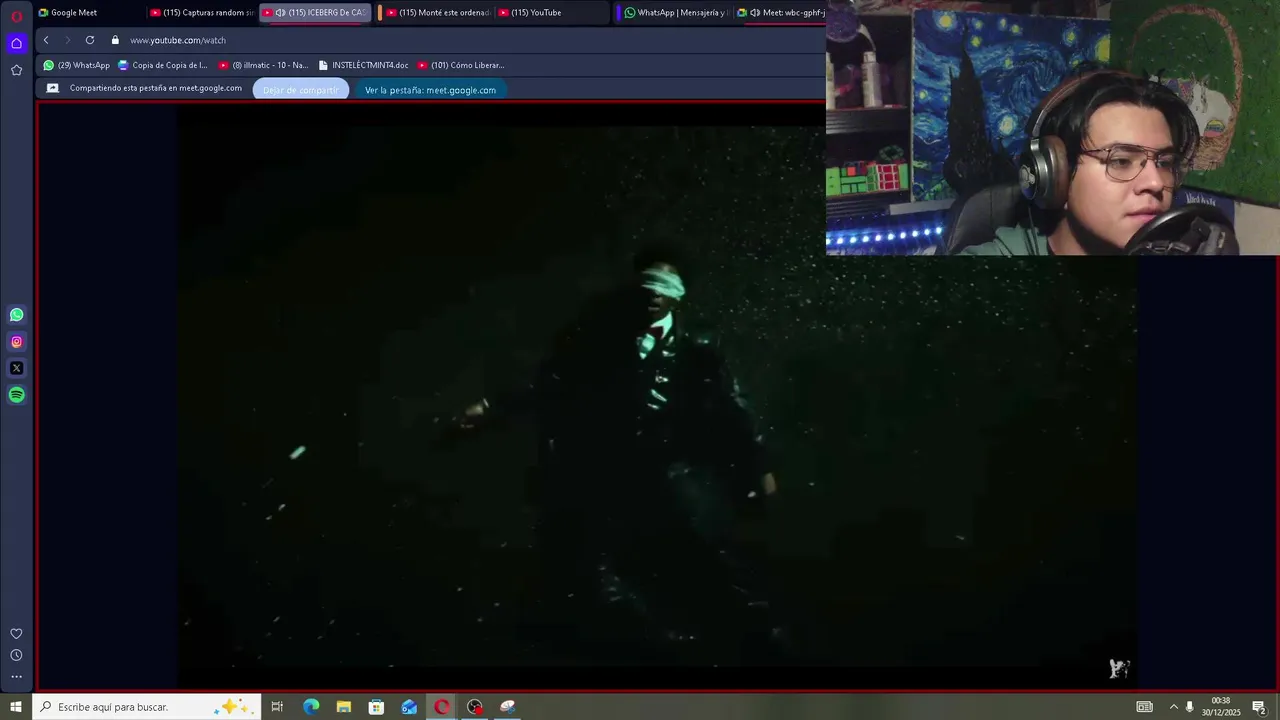This screenshot has height=720, width=1280.
Task: Click the Opera browser taskbar icon
Action: tap(442, 707)
